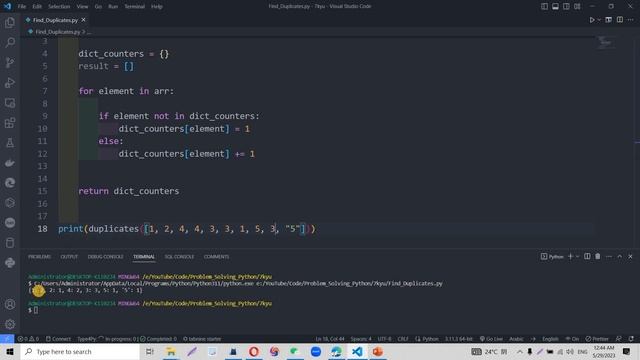Screen dimensions: 640x360
Task: Kill the terminal with trash icon
Action: coord(598,256)
